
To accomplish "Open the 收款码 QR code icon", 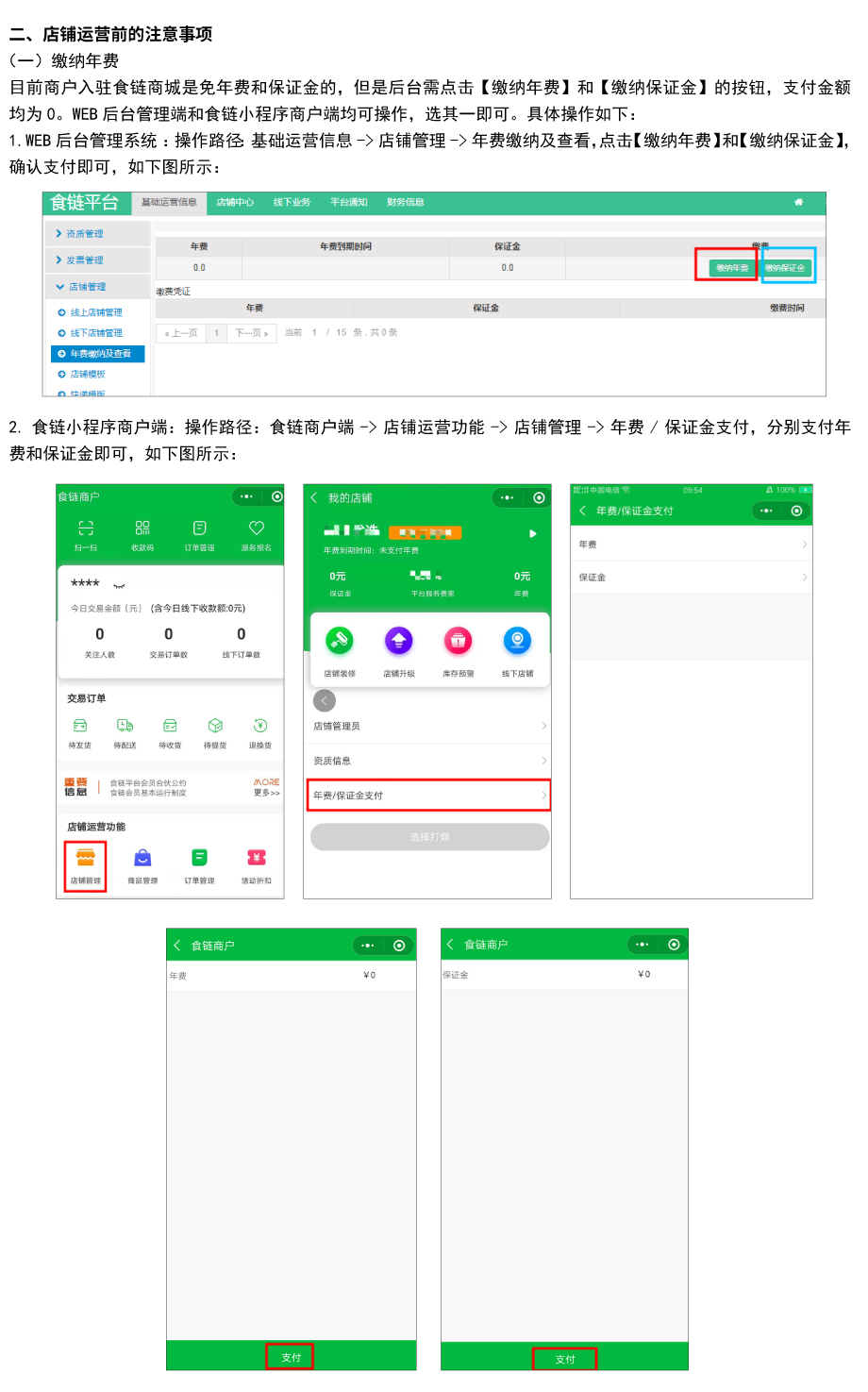I will [x=142, y=528].
